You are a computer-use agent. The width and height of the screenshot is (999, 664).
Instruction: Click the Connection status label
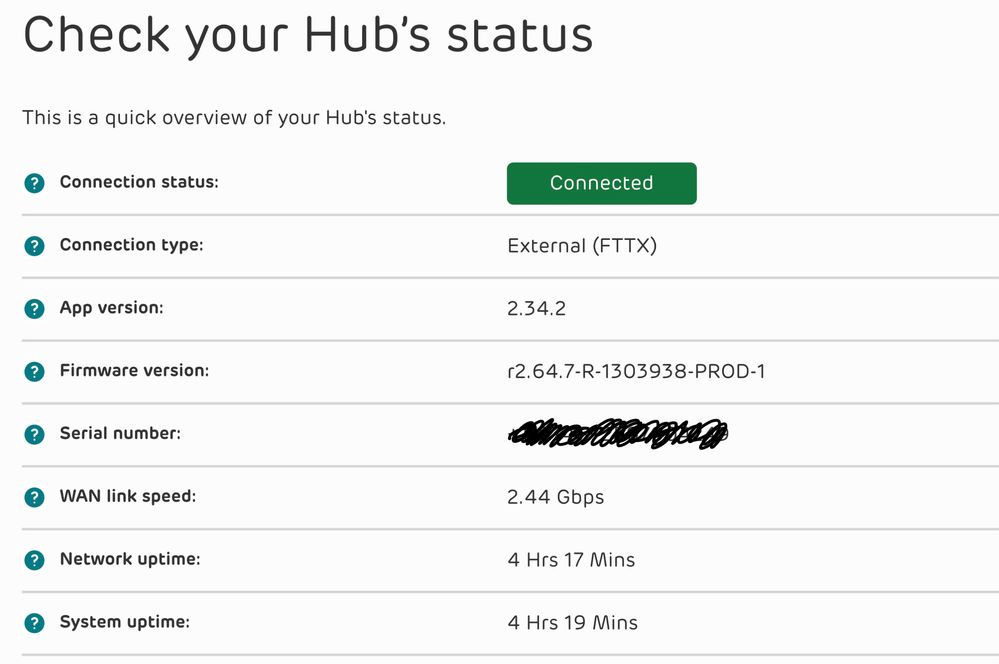[x=139, y=182]
